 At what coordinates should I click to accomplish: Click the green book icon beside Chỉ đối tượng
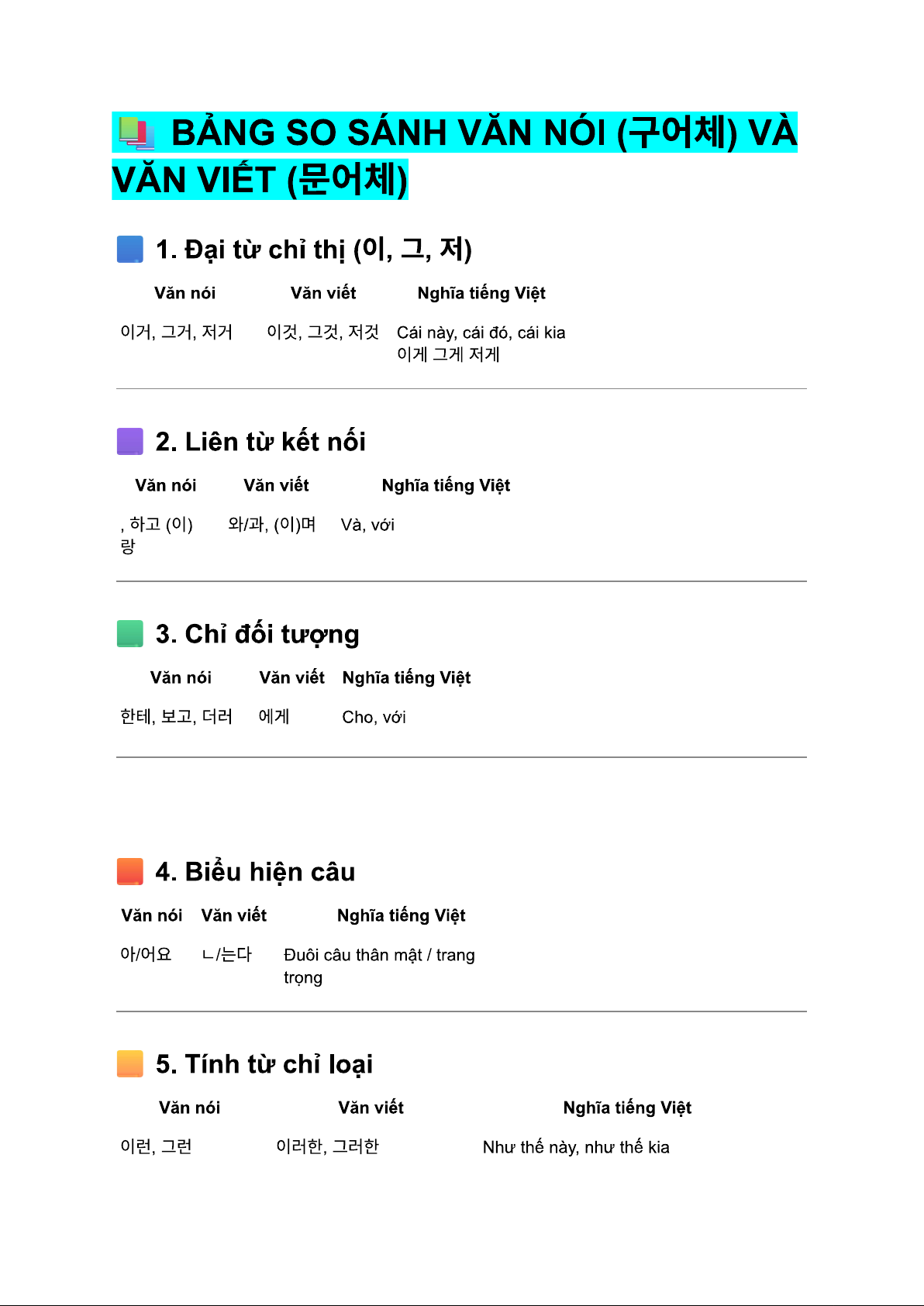click(130, 633)
